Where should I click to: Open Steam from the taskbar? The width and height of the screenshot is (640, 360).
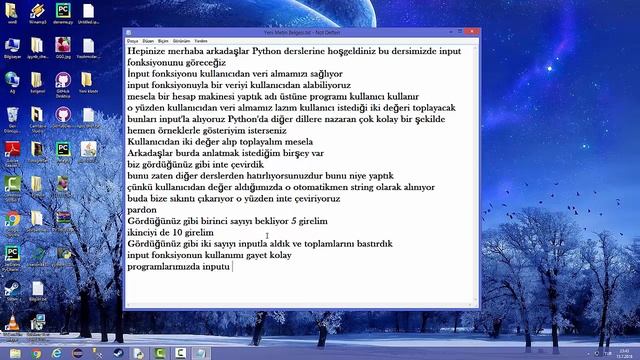click(x=118, y=353)
